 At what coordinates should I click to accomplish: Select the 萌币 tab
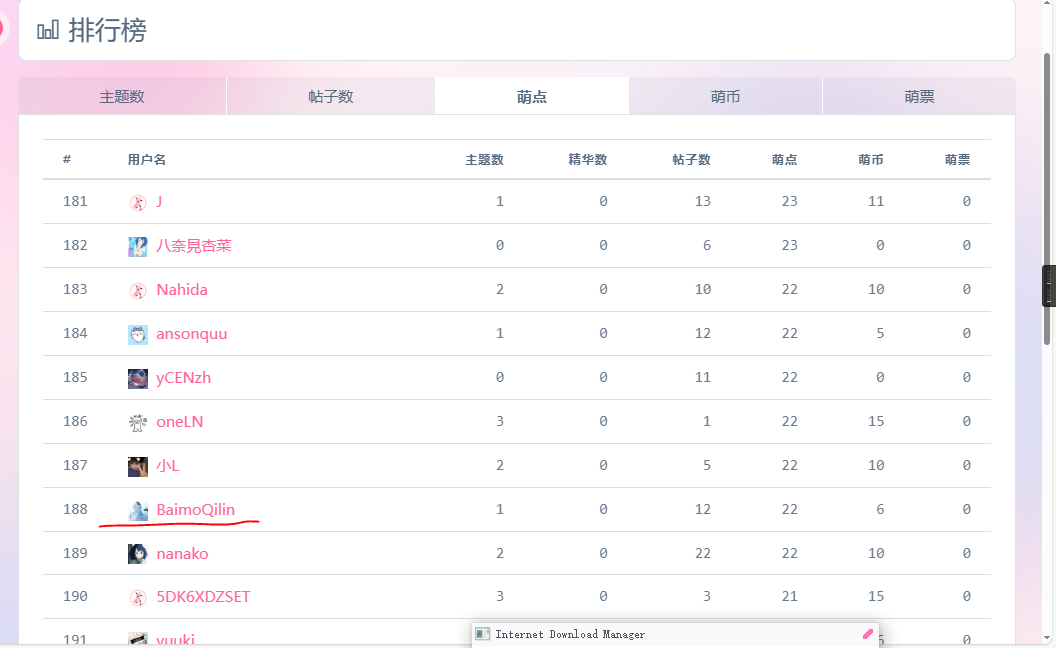pyautogui.click(x=725, y=97)
